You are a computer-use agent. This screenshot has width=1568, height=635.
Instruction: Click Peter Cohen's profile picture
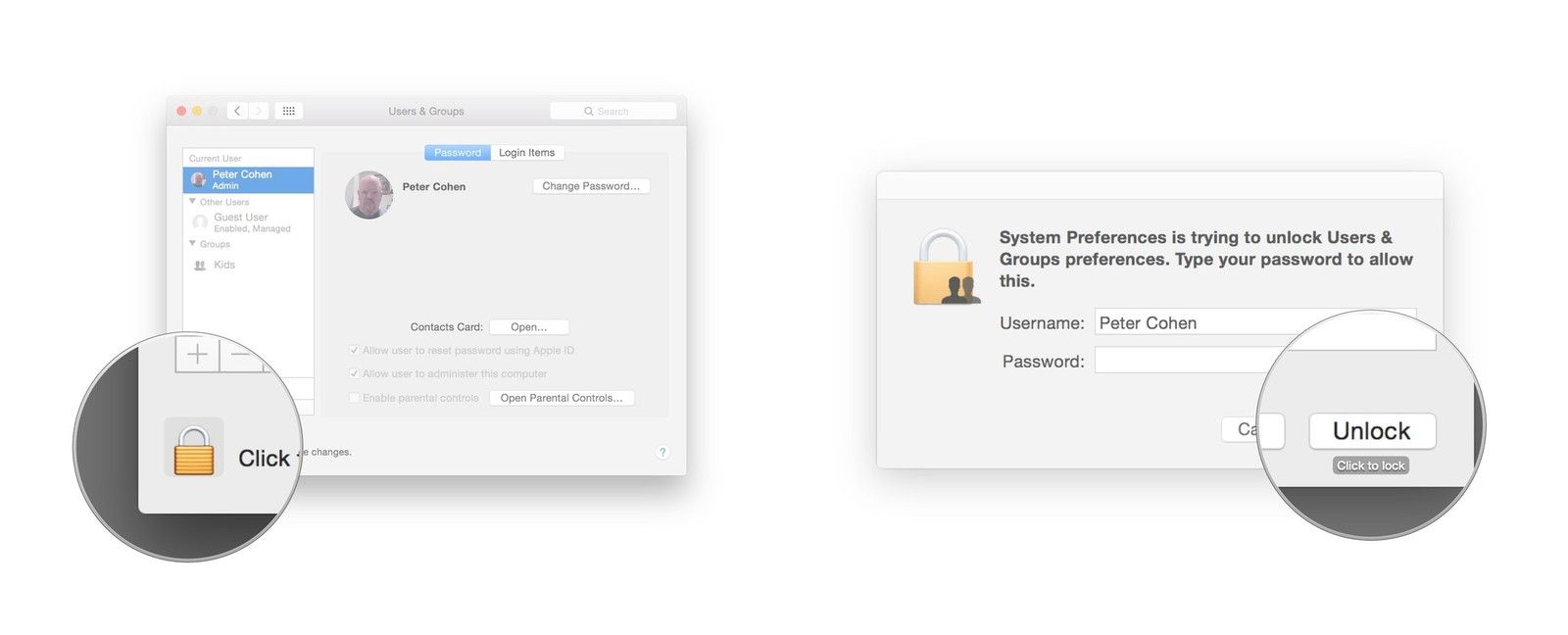pyautogui.click(x=369, y=195)
